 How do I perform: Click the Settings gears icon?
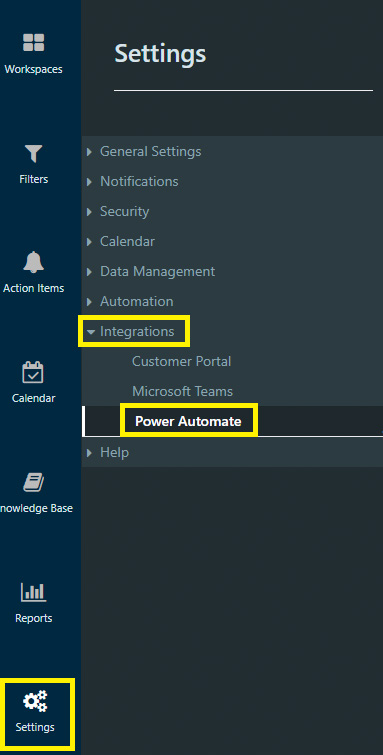point(35,701)
